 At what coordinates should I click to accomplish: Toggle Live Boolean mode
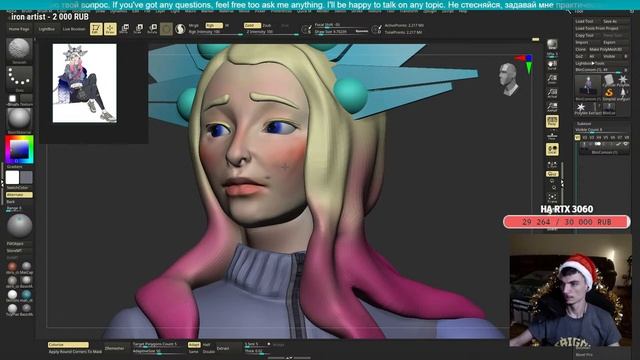(74, 29)
